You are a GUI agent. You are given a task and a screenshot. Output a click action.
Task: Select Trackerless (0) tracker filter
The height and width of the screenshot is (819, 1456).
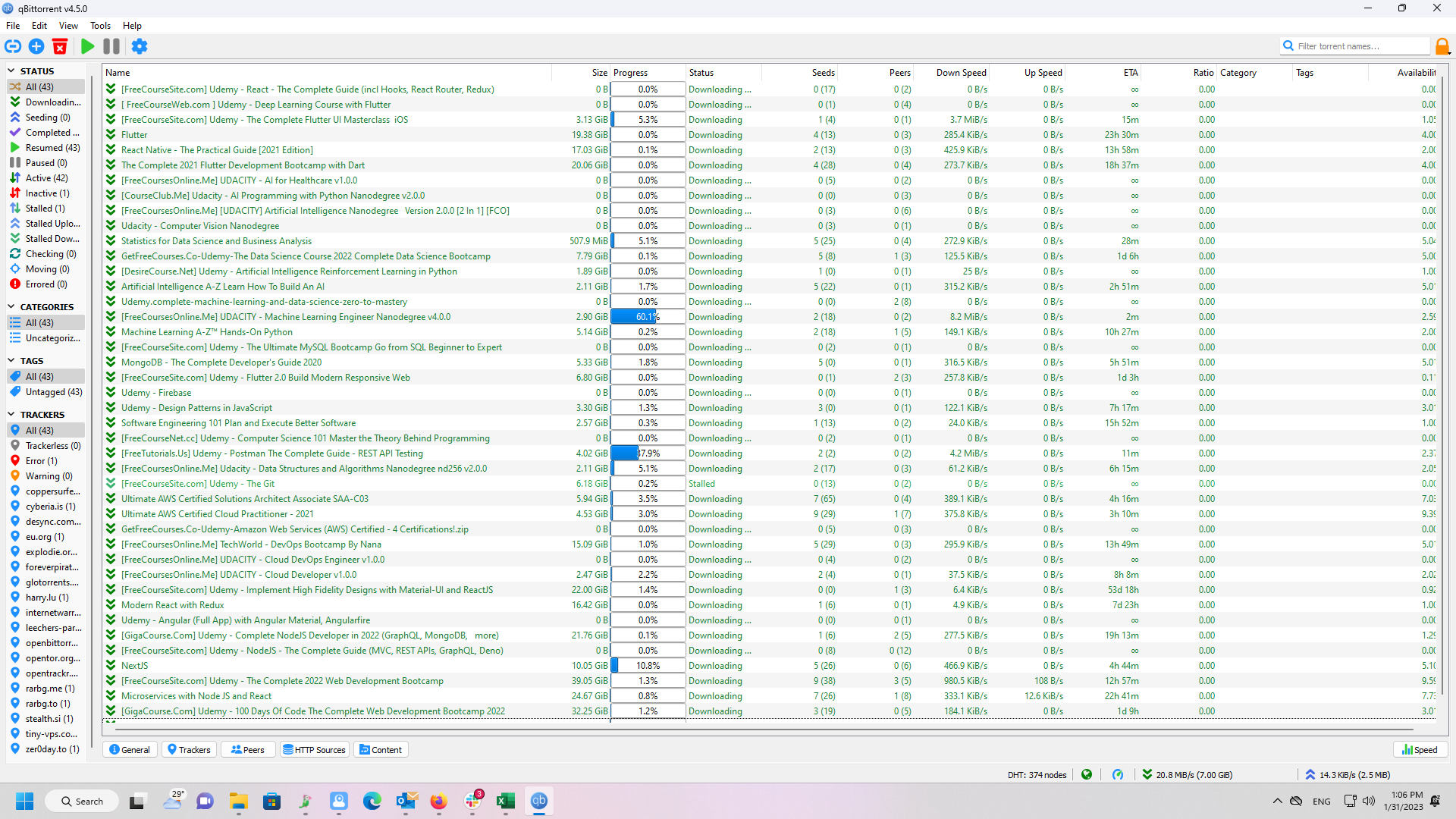(x=46, y=446)
